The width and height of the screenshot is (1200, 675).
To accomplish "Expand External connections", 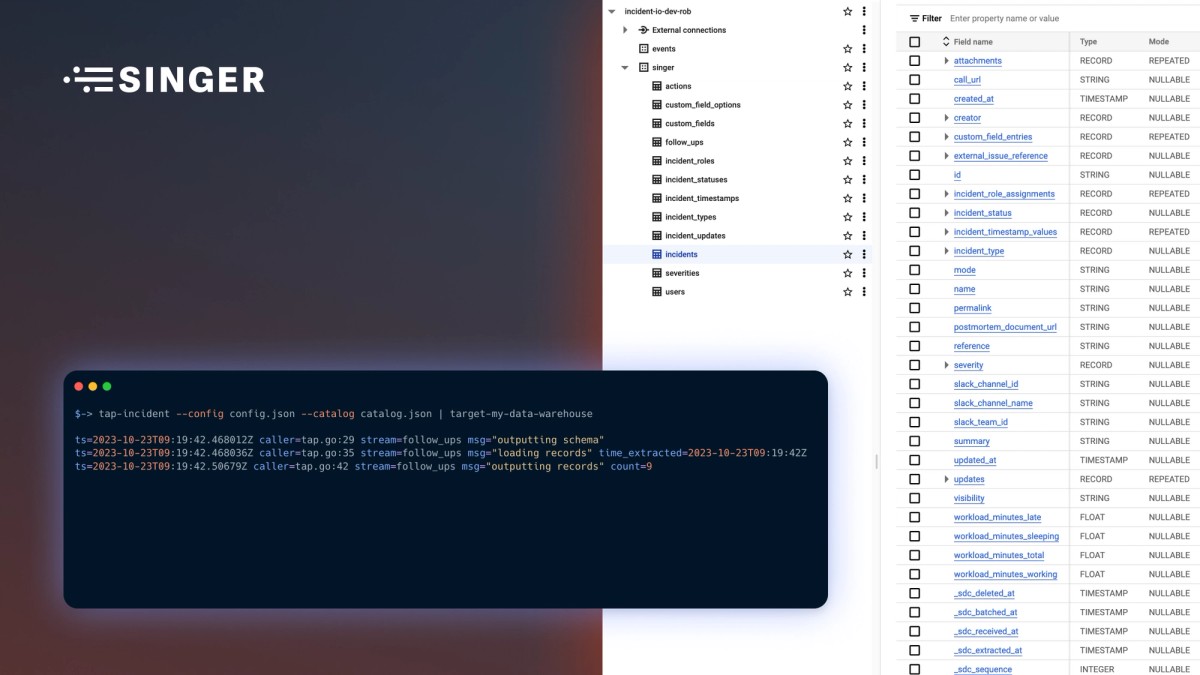I will pos(625,29).
